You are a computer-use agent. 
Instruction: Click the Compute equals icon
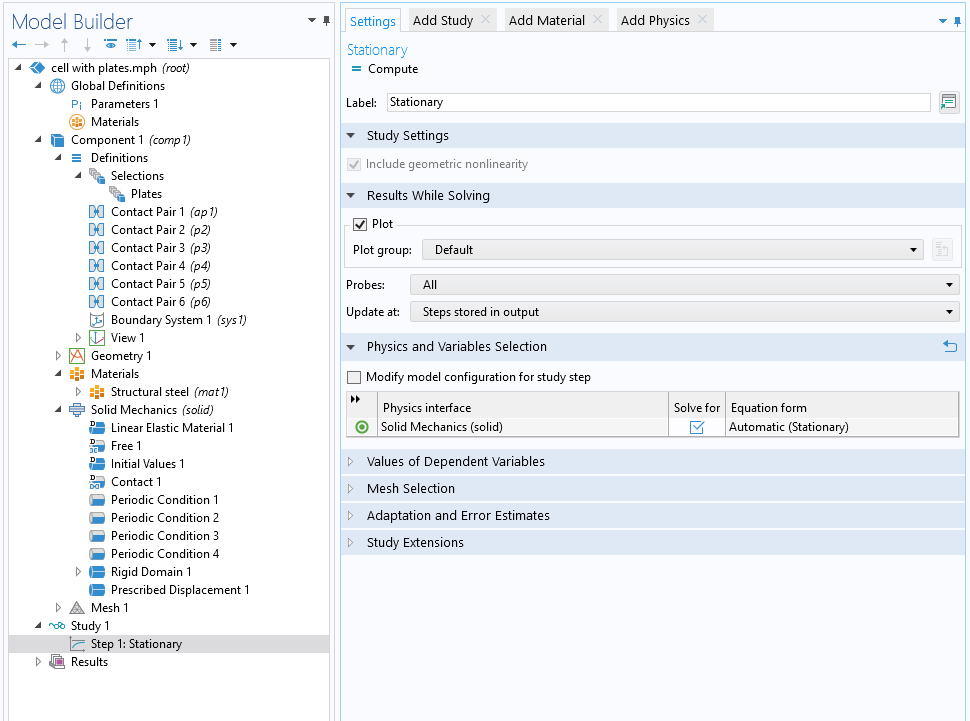[x=356, y=69]
